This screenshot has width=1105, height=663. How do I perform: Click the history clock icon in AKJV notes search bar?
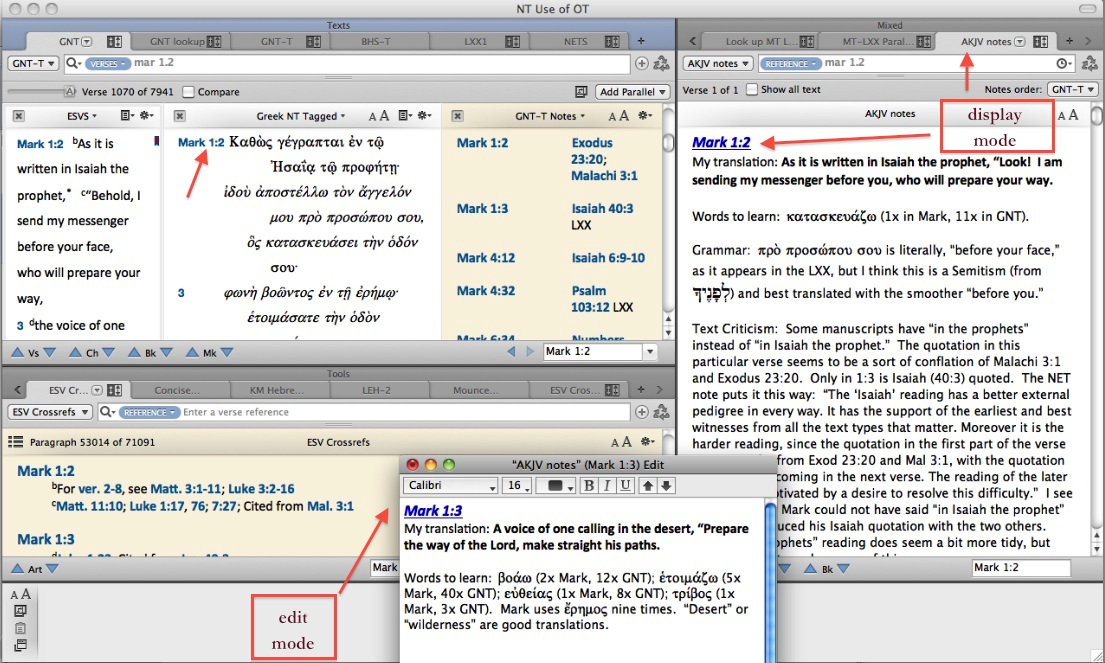click(x=1059, y=61)
